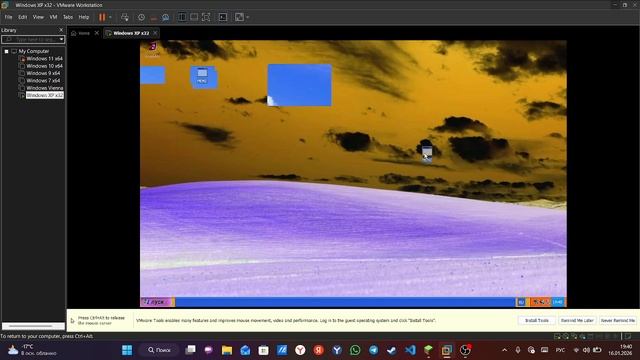The width and height of the screenshot is (640, 360).
Task: Open OBS Studio from the host taskbar
Action: (x=465, y=350)
